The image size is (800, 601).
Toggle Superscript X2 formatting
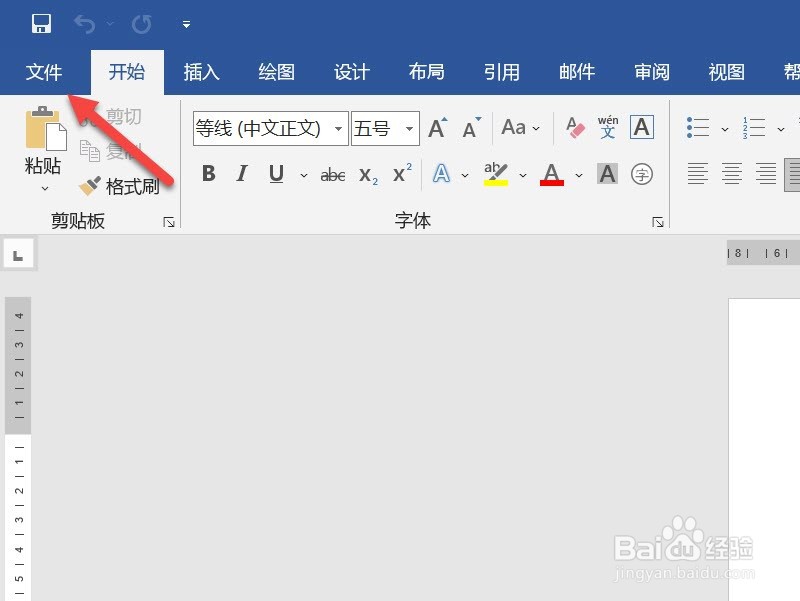click(x=402, y=173)
